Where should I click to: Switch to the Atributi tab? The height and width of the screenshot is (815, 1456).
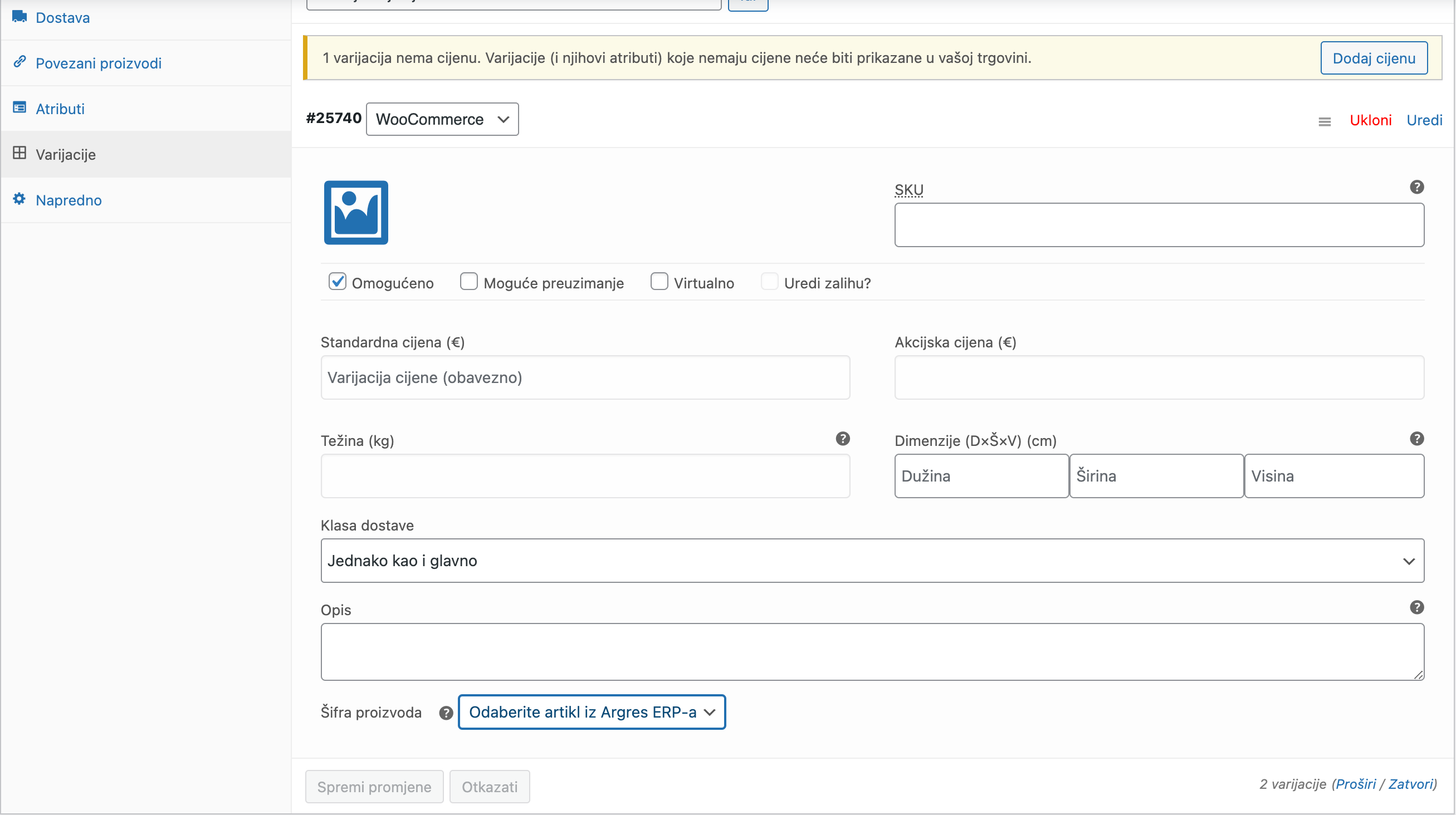(x=60, y=107)
